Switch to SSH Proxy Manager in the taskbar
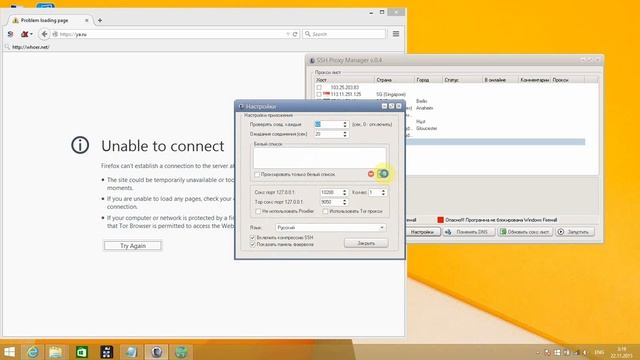Viewport: 640px width, 360px height. click(156, 352)
